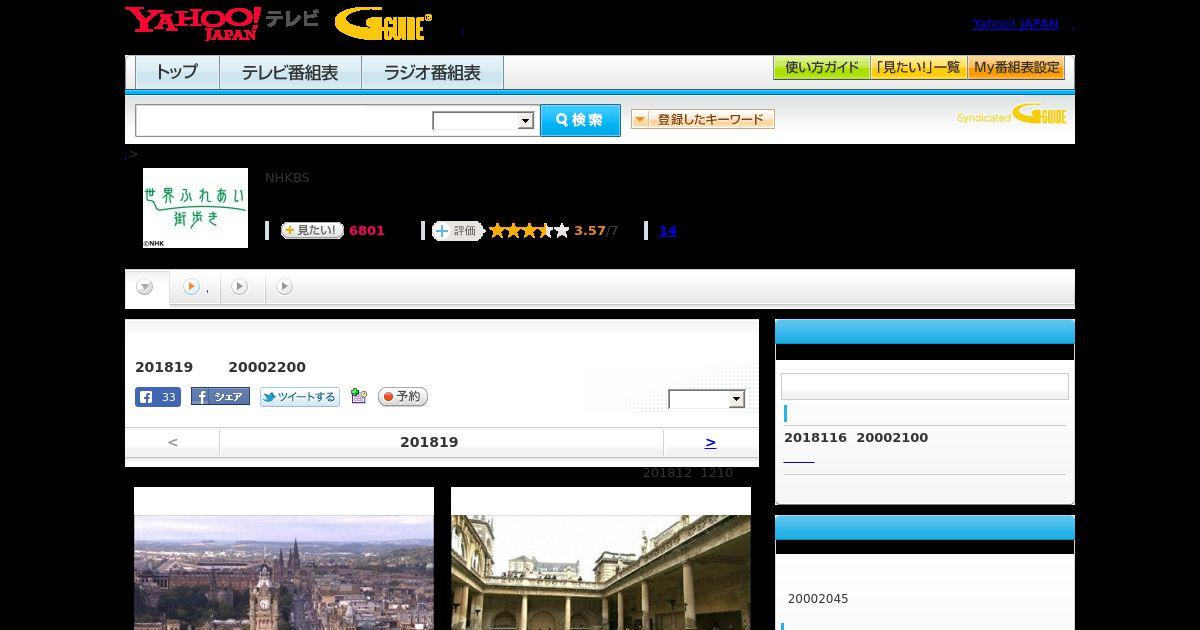Click the Syndicated G-GUIDE logo

(1011, 115)
